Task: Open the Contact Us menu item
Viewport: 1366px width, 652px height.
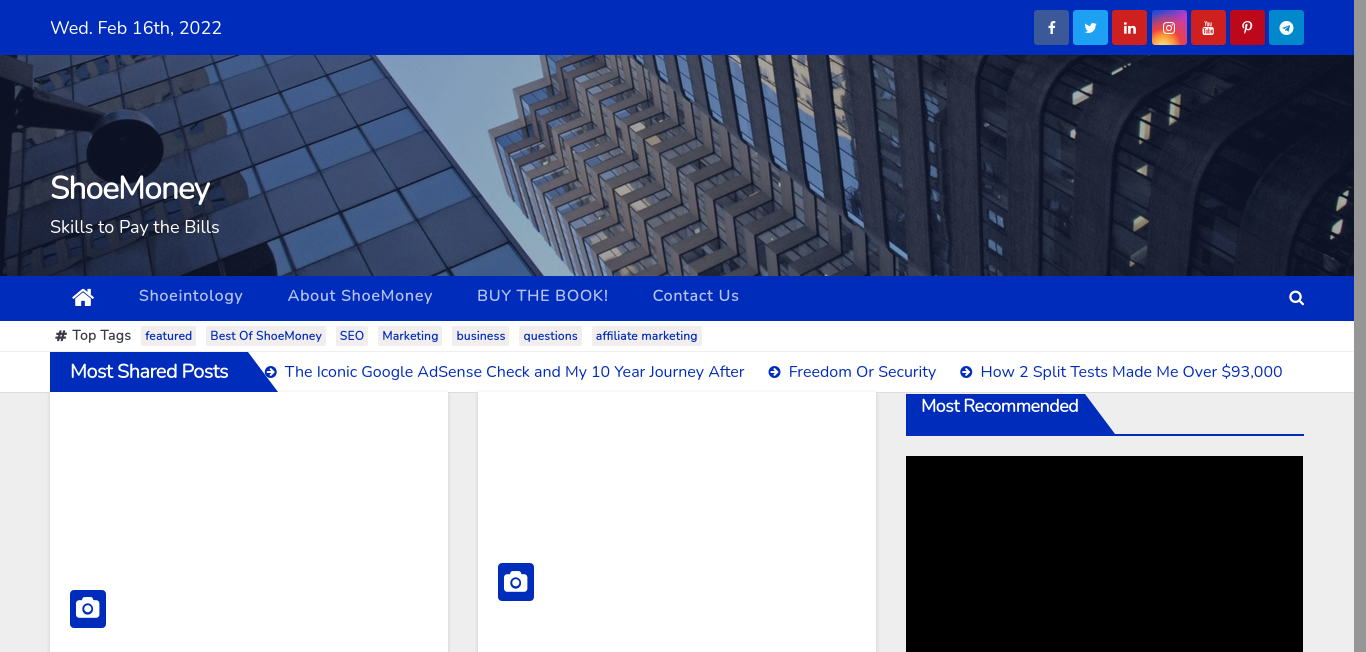Action: tap(695, 296)
